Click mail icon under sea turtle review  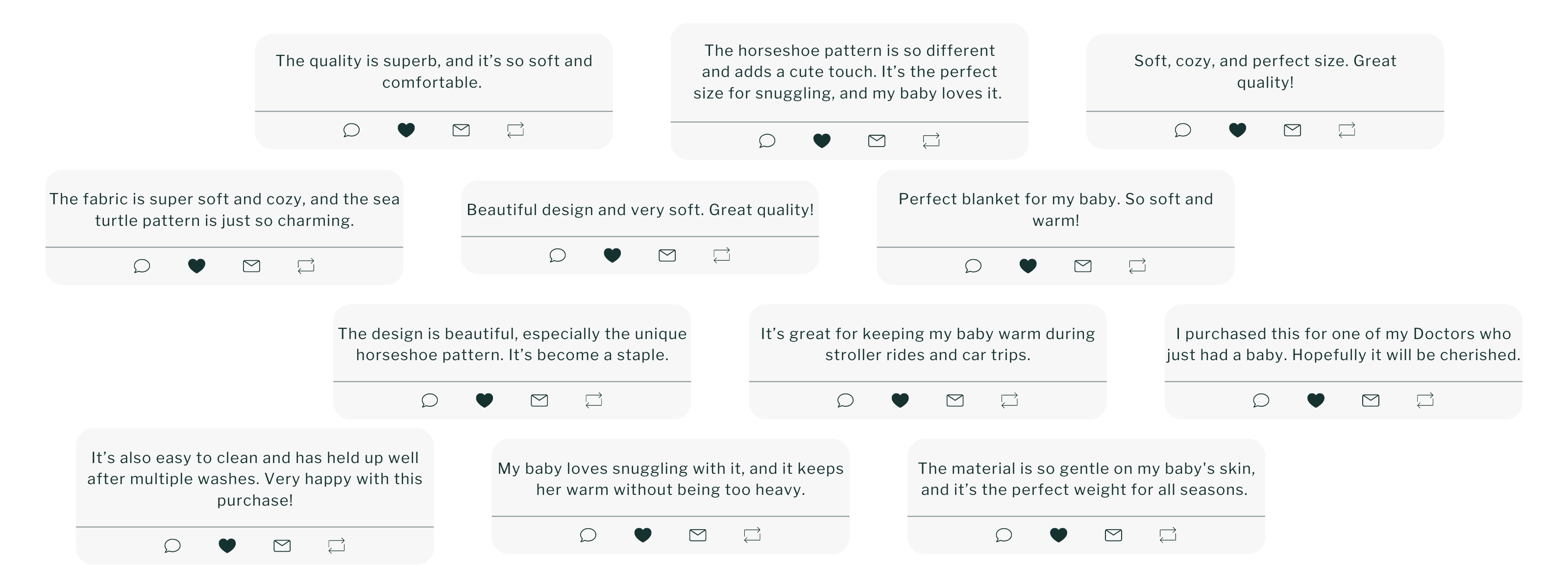(x=251, y=266)
